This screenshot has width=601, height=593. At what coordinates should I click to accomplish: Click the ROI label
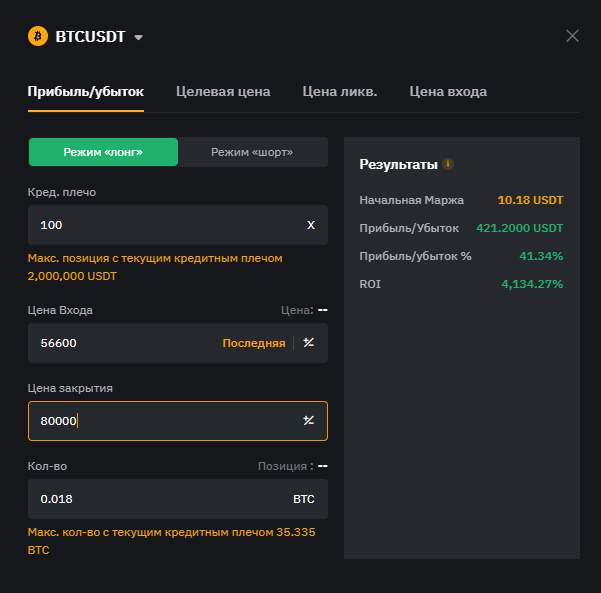pos(370,284)
